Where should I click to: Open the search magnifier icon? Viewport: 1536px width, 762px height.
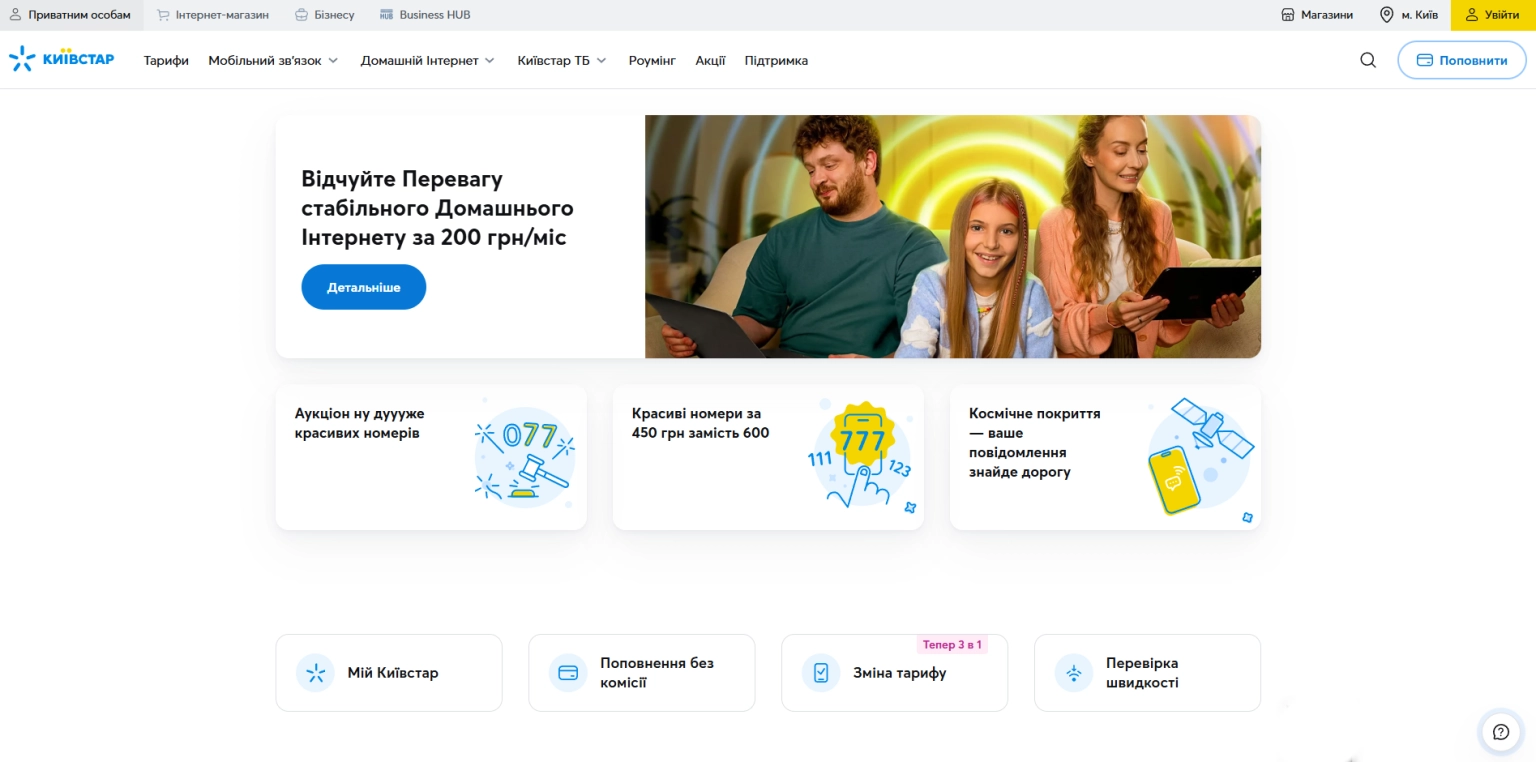pos(1368,60)
